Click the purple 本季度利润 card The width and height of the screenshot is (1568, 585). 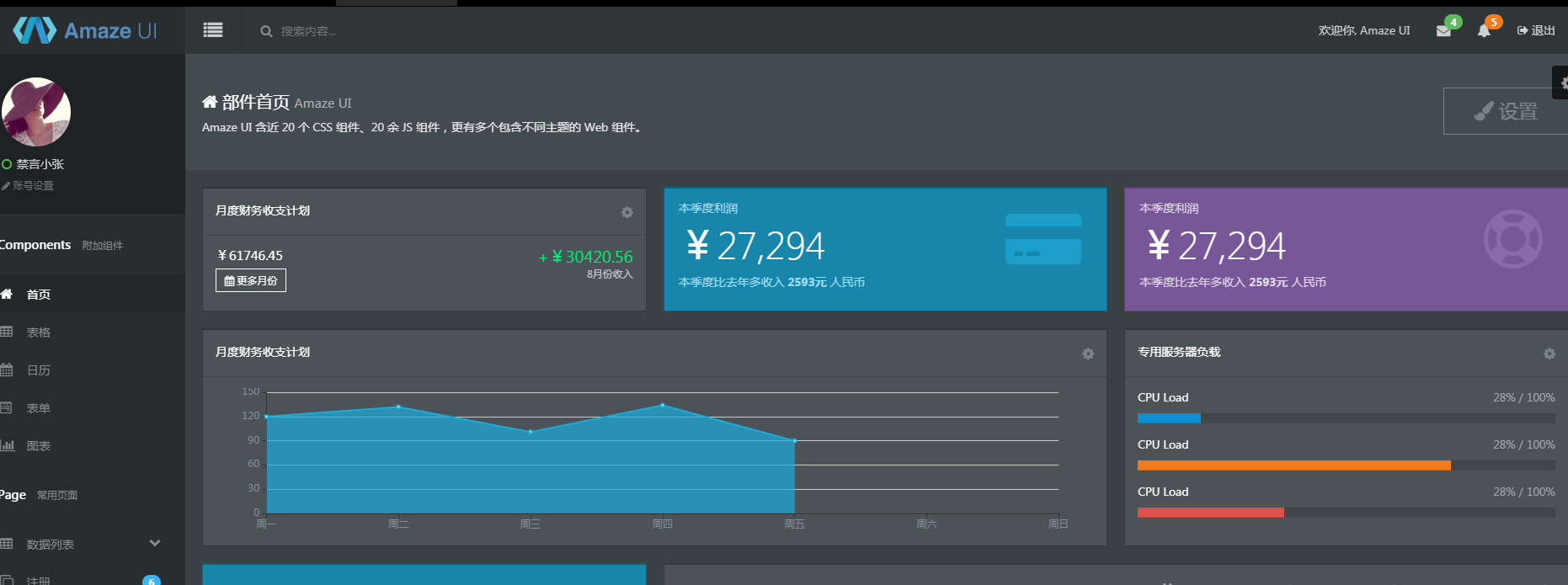click(1346, 249)
